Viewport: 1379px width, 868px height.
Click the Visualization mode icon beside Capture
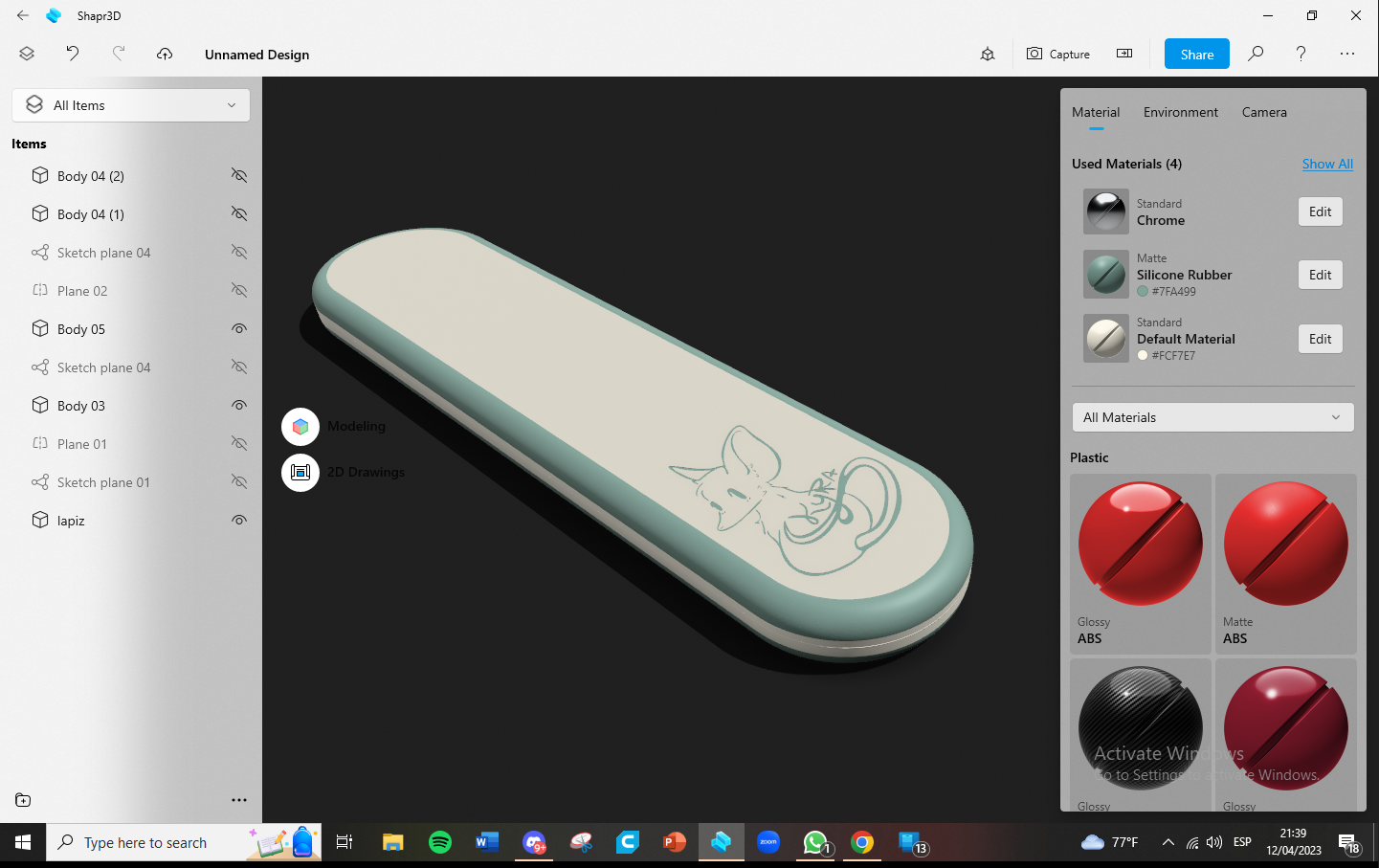pyautogui.click(x=988, y=55)
